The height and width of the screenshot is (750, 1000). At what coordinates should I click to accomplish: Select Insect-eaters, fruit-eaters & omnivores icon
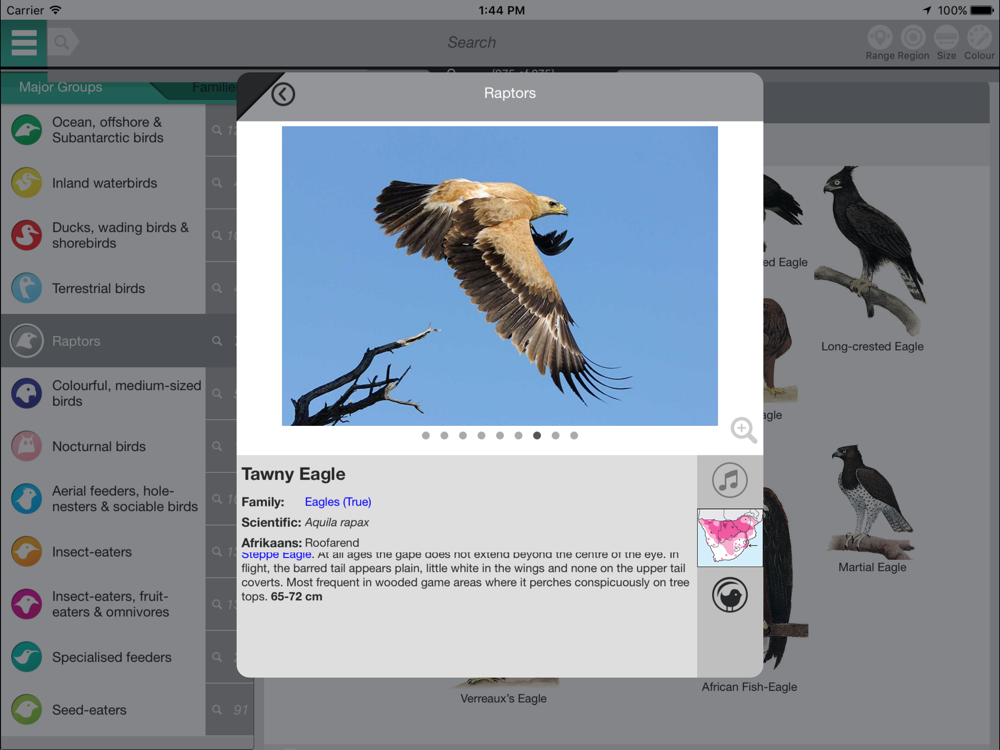click(x=26, y=604)
